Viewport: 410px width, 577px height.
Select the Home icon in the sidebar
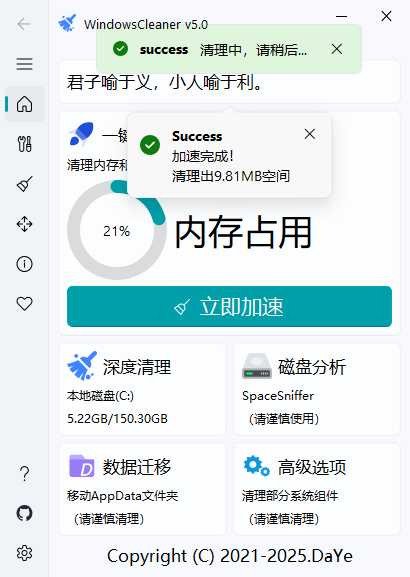coord(24,104)
